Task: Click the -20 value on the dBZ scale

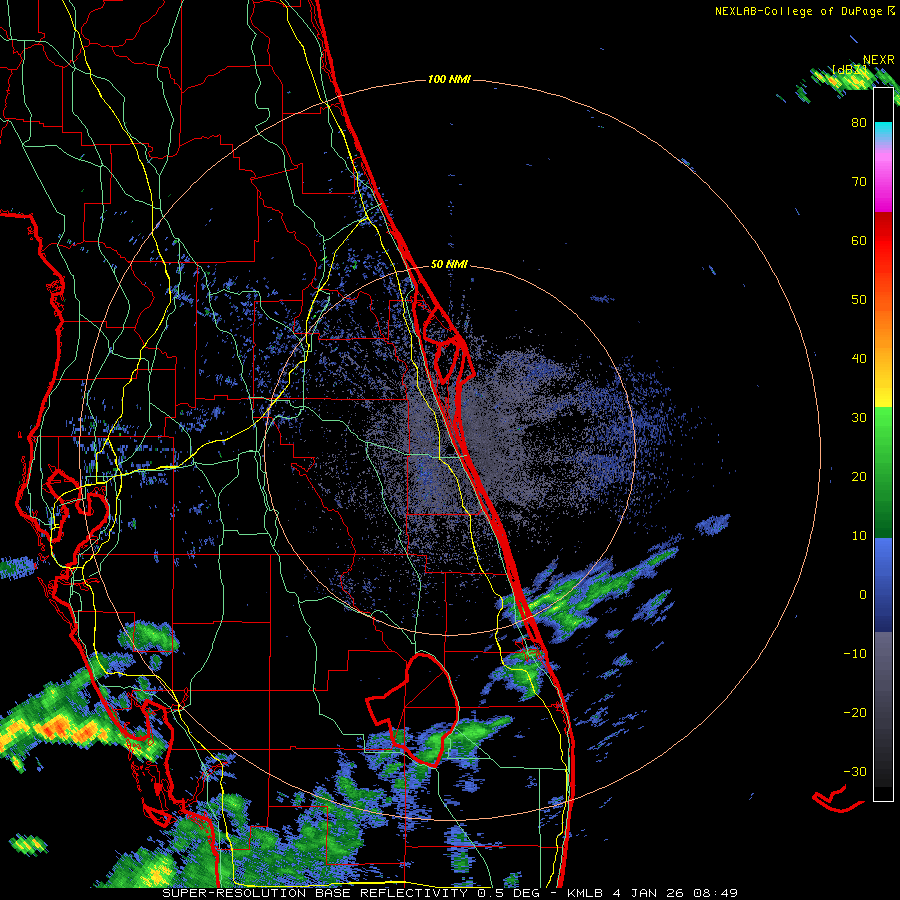Action: click(855, 712)
